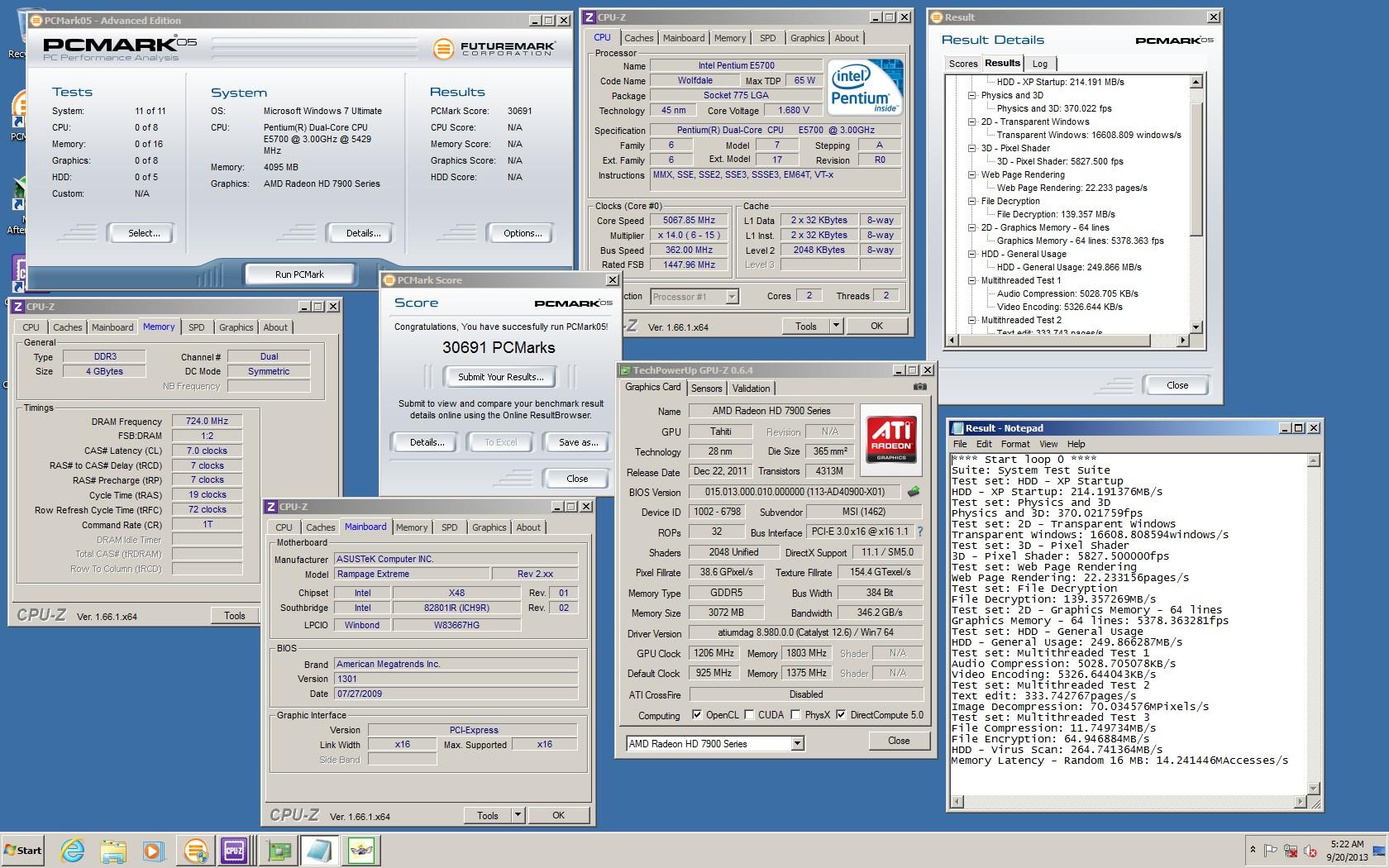Click the last taskbar icon with winged logo
This screenshot has width=1389, height=868.
361,850
